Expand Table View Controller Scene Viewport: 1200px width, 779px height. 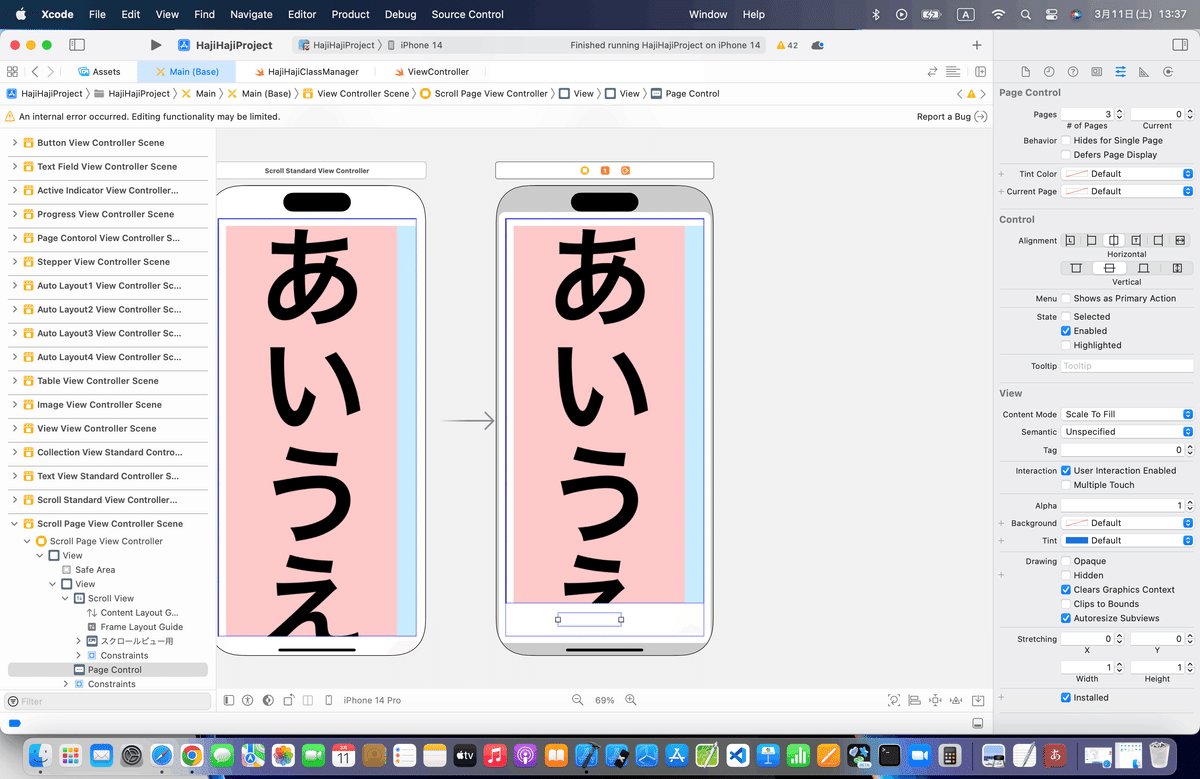pyautogui.click(x=15, y=381)
